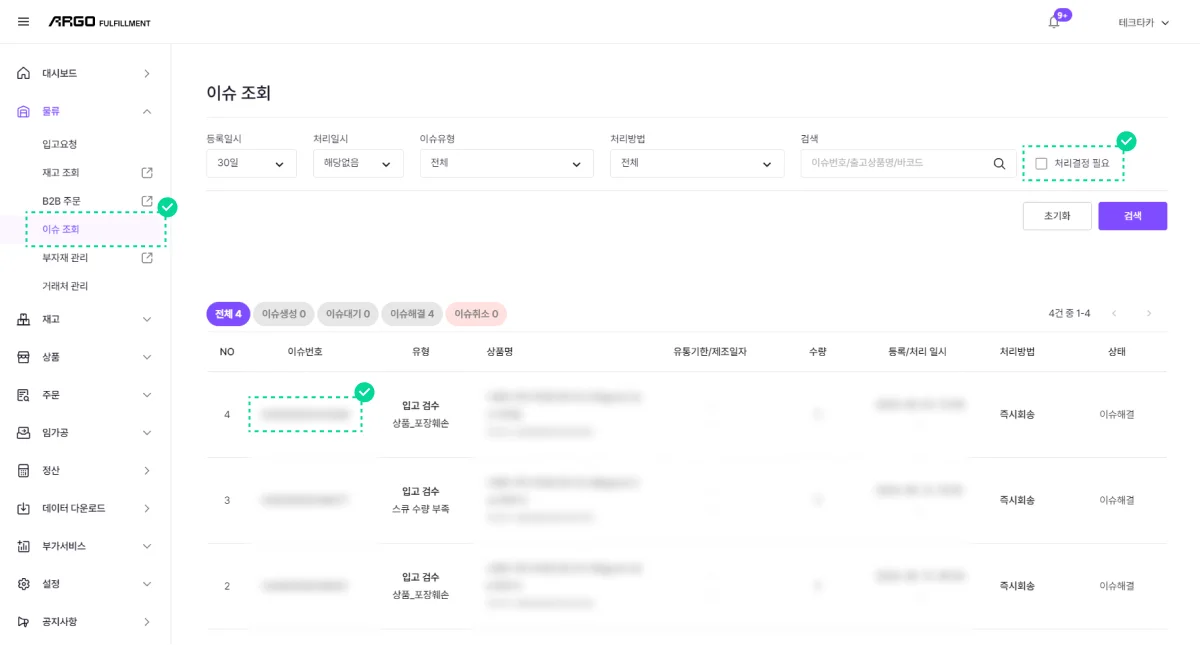This screenshot has width=1200, height=655.
Task: Open the 등록일시 30일 dropdown
Action: pyautogui.click(x=250, y=162)
